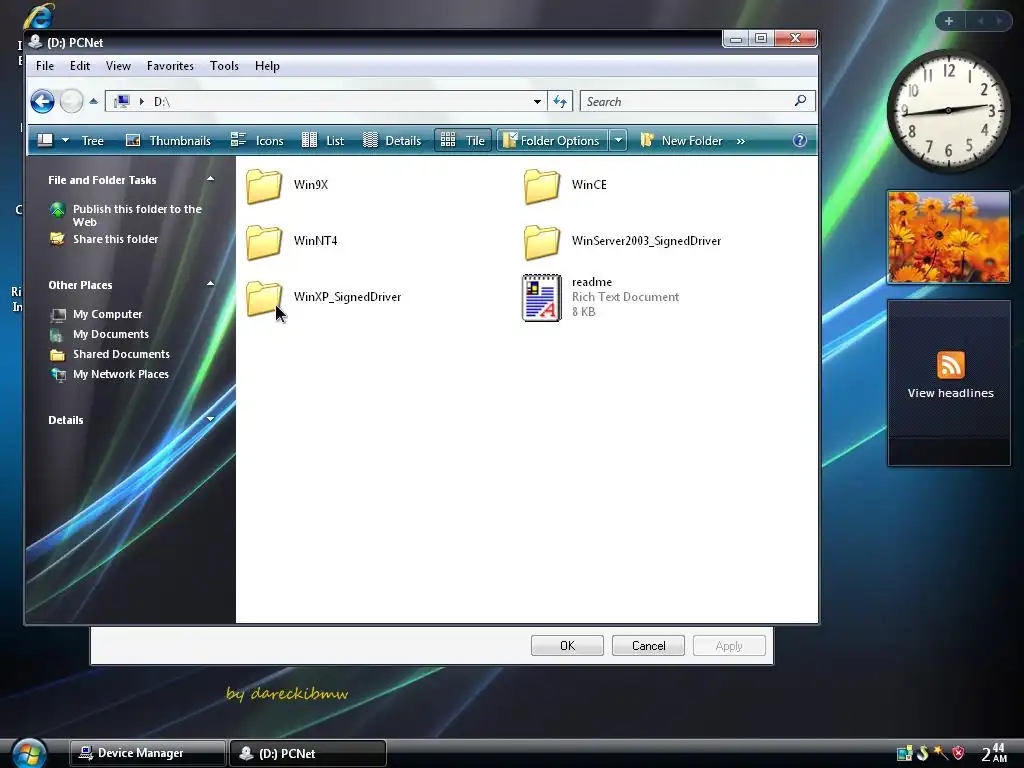
Task: Switch to Icons view
Action: click(x=257, y=140)
